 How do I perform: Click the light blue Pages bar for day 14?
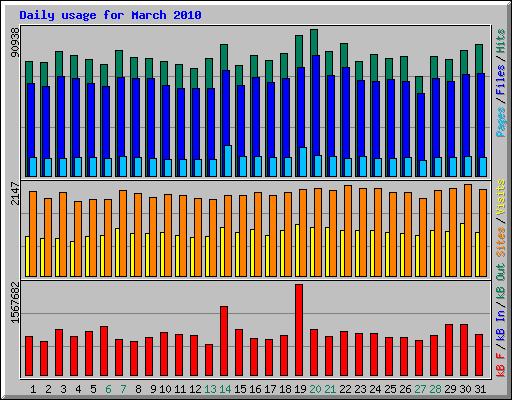tap(228, 161)
